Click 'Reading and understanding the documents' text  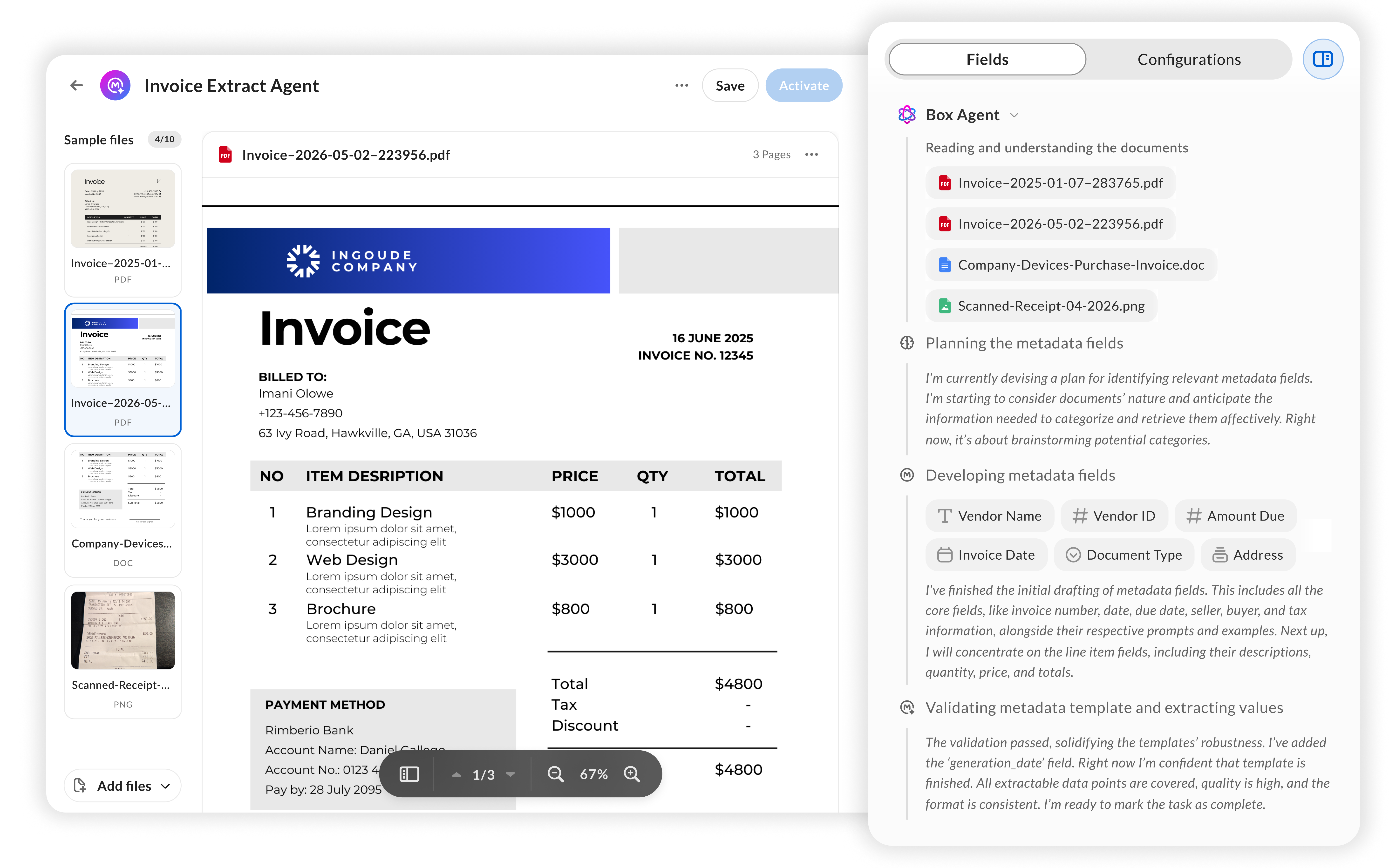(1057, 148)
